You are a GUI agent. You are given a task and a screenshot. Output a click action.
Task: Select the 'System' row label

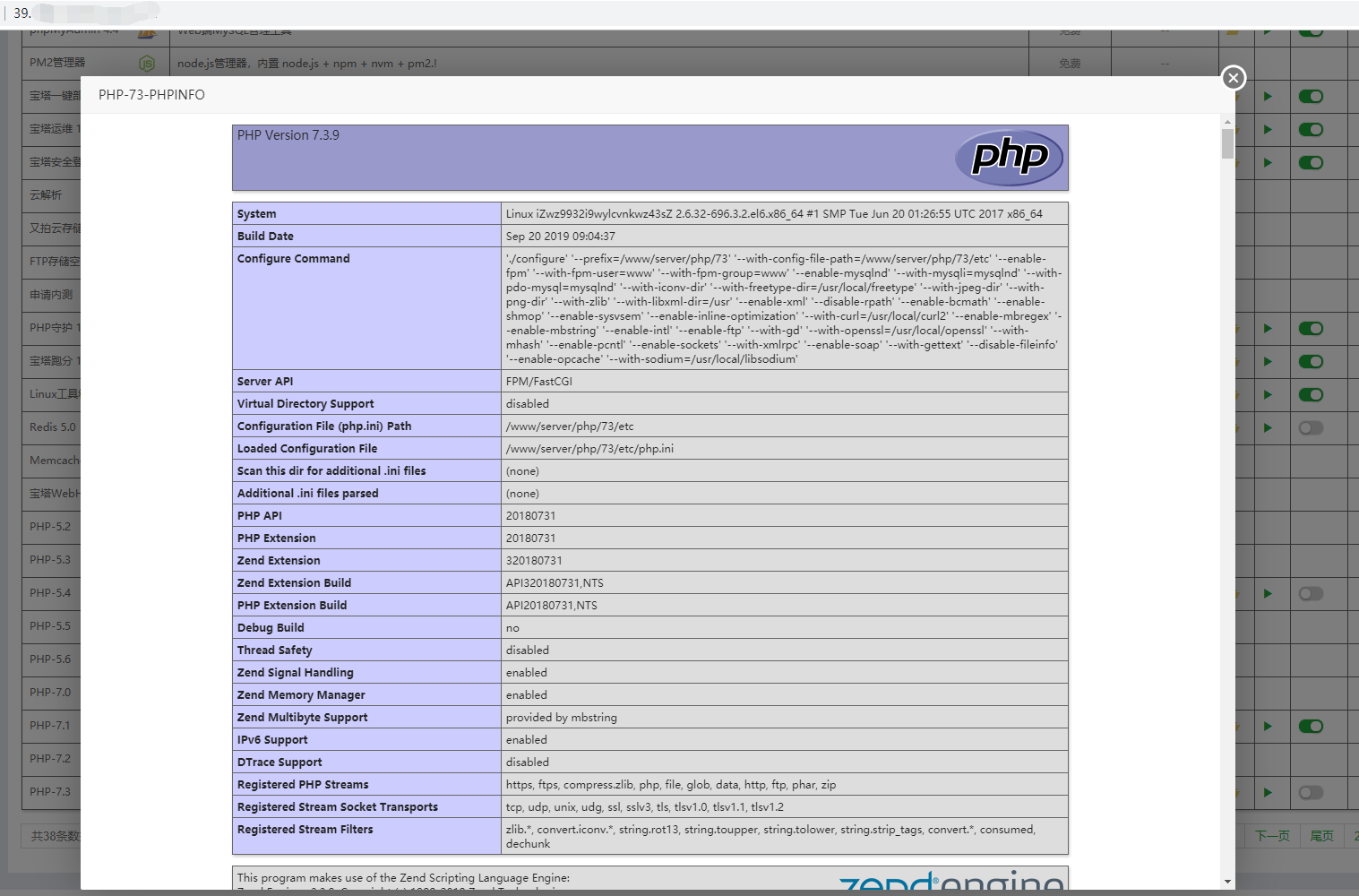pos(257,214)
